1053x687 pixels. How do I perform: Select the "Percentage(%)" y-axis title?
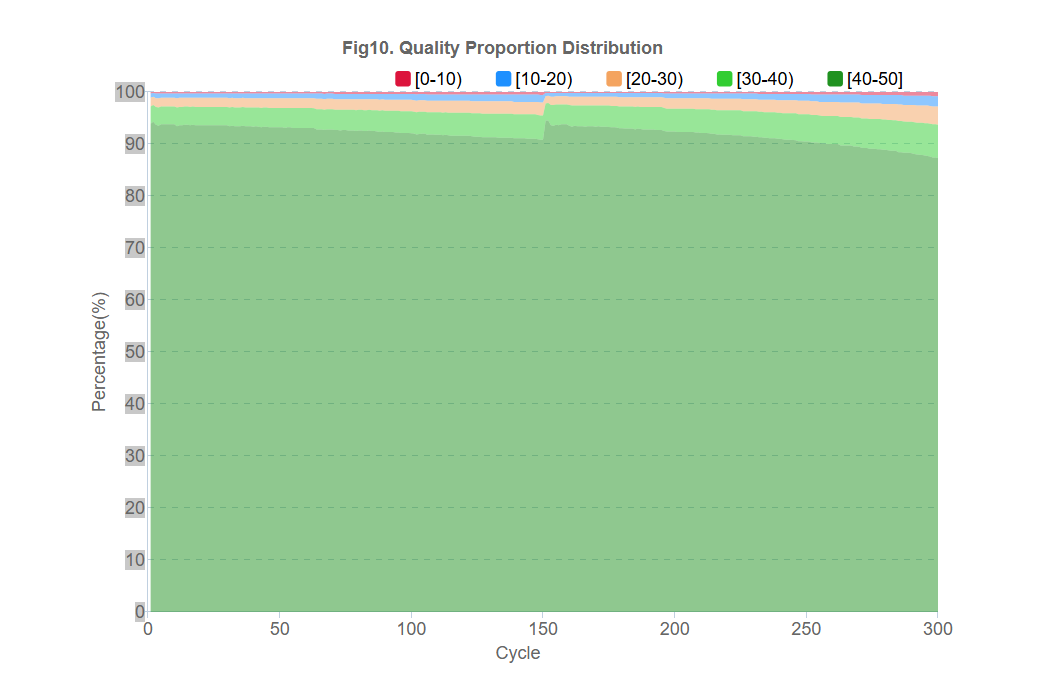99,351
